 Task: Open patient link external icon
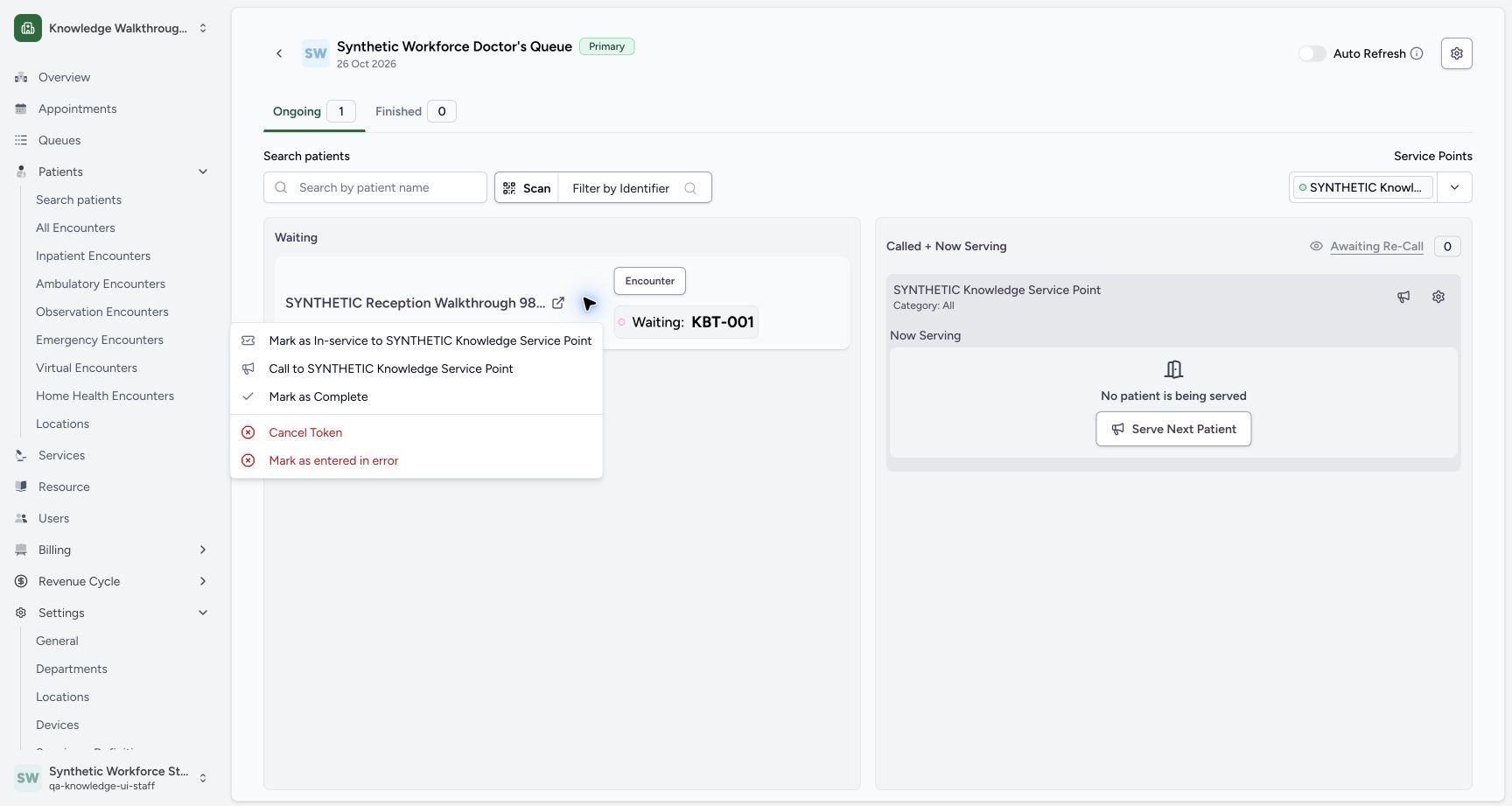click(558, 303)
